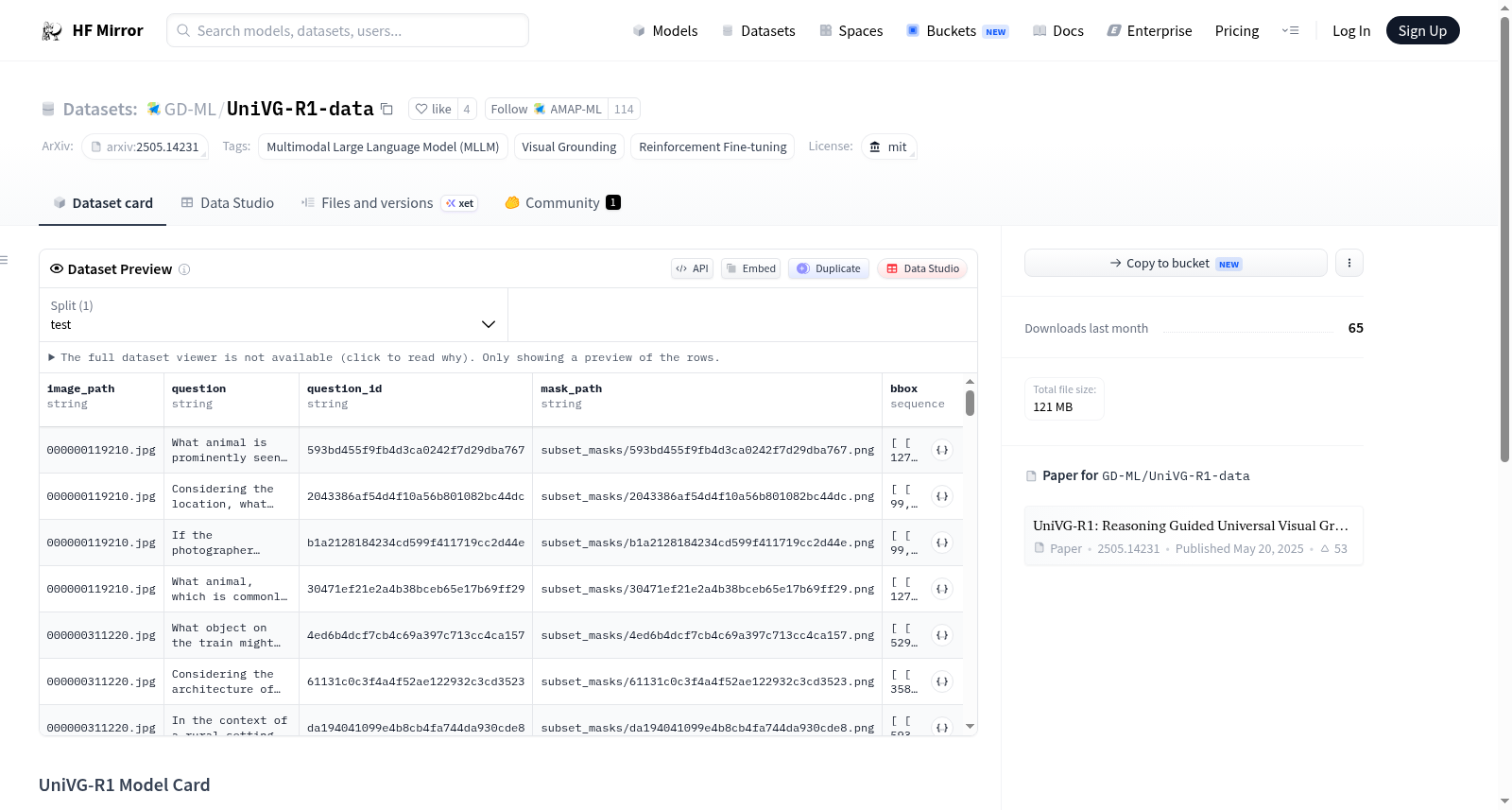1512x810 pixels.
Task: Open mit license tag
Action: tap(888, 146)
